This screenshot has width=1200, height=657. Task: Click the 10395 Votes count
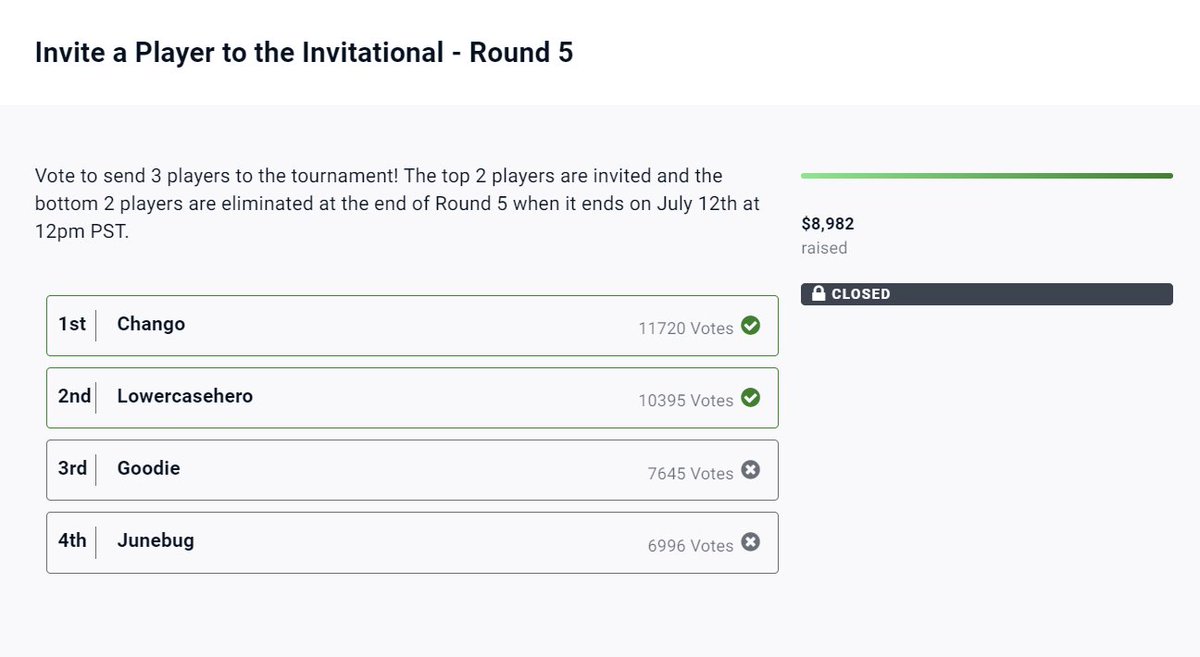(686, 400)
